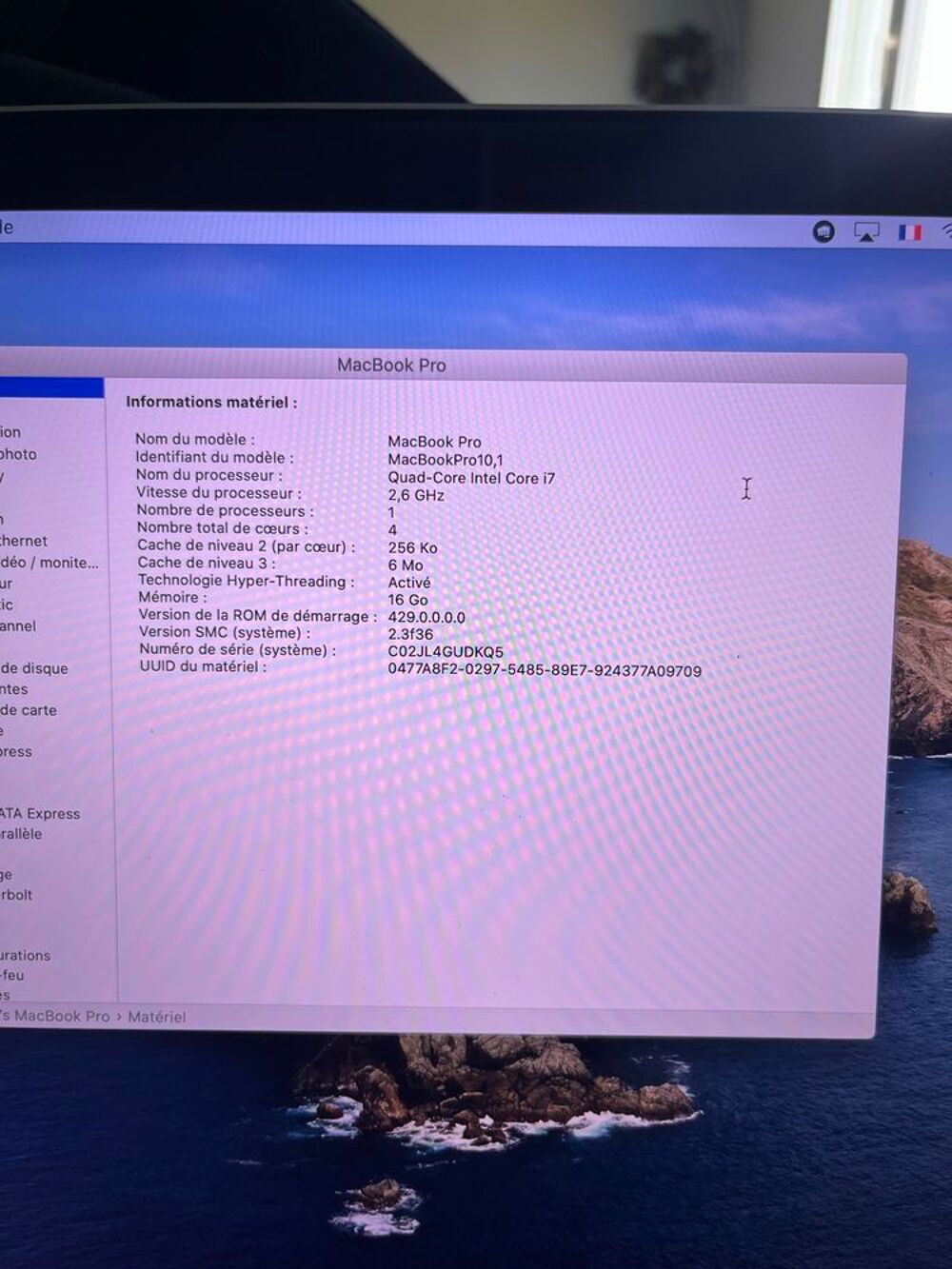Open the French flag input source menu
Screen dimensions: 952x1269
point(910,232)
